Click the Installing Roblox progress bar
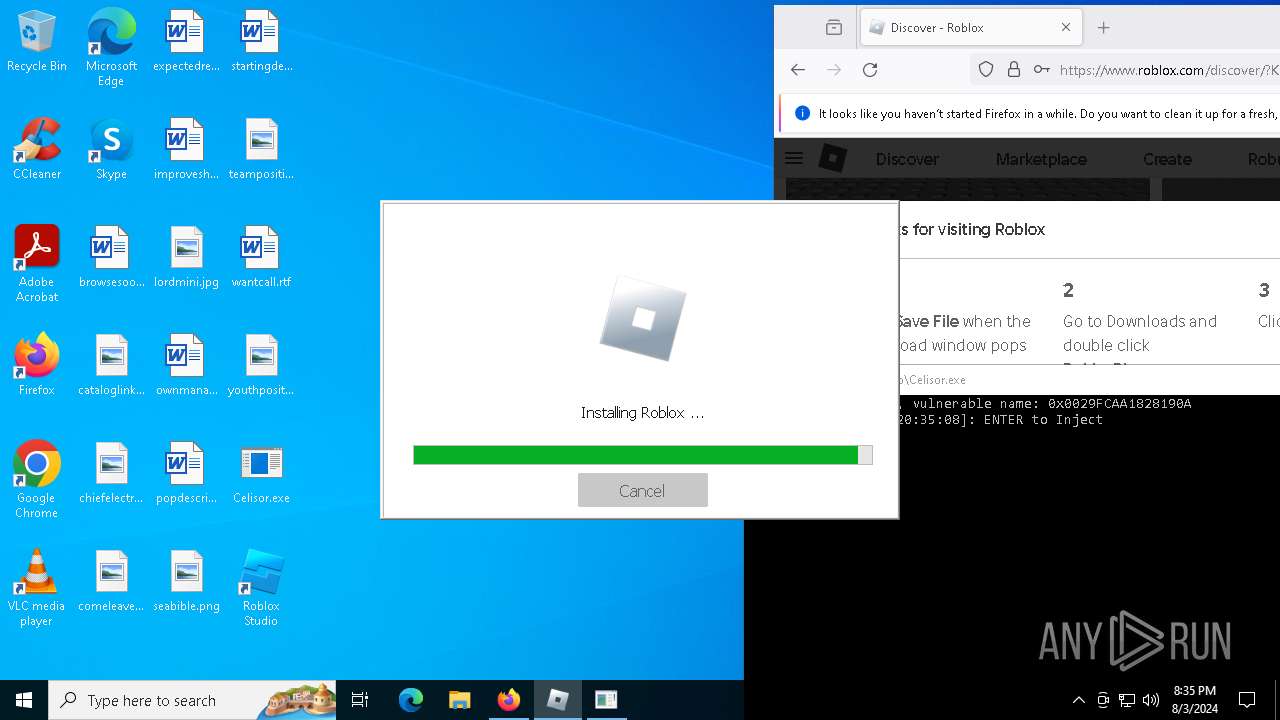This screenshot has height=720, width=1280. 642,455
